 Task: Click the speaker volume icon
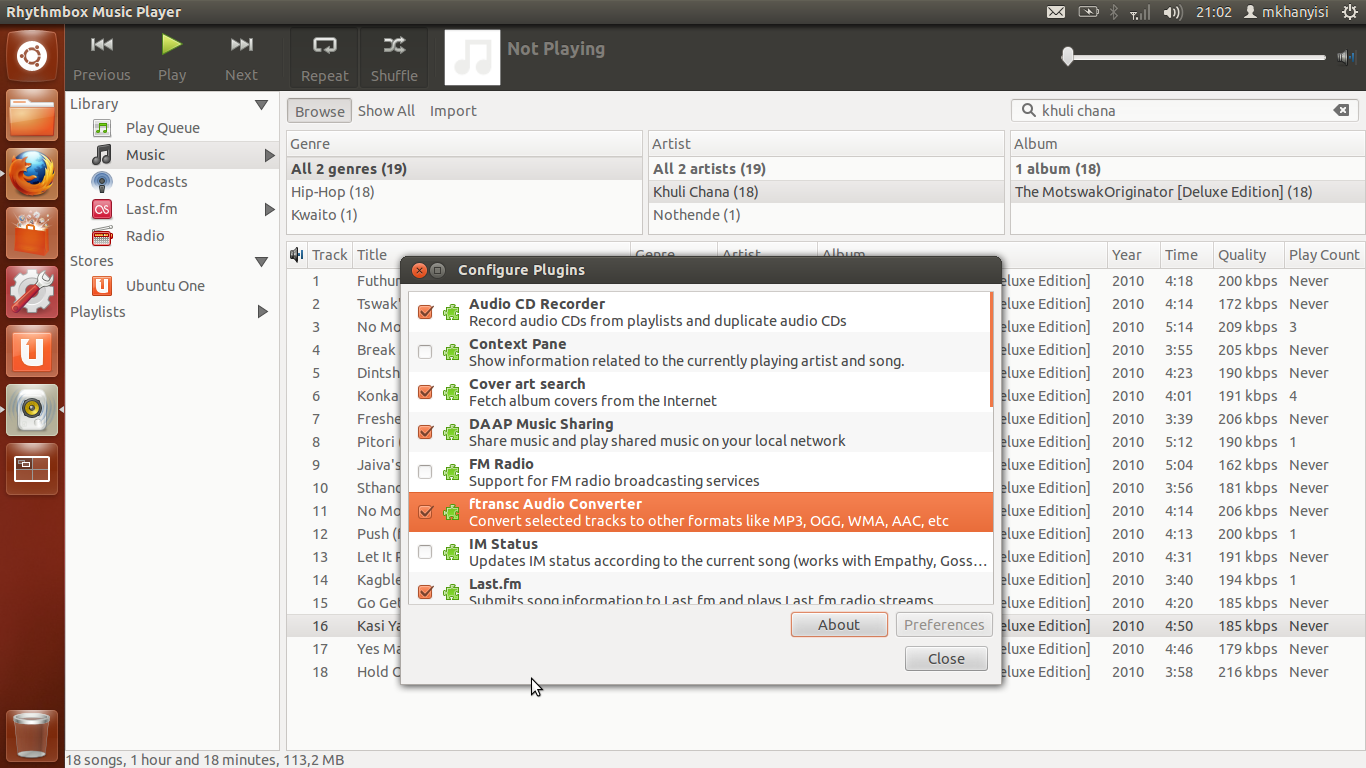coord(1346,57)
